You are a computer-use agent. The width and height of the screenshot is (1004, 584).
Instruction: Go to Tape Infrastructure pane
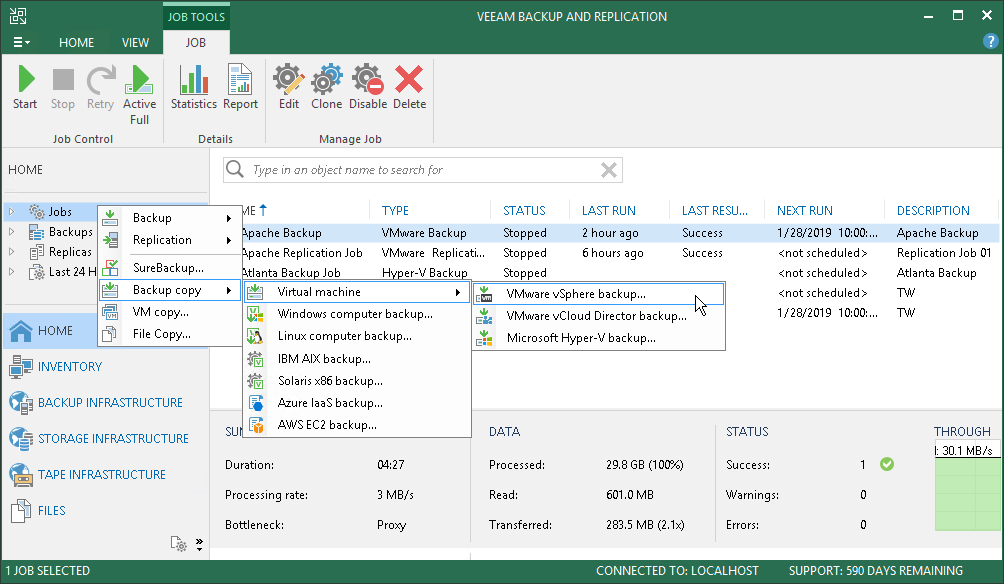[x=101, y=474]
